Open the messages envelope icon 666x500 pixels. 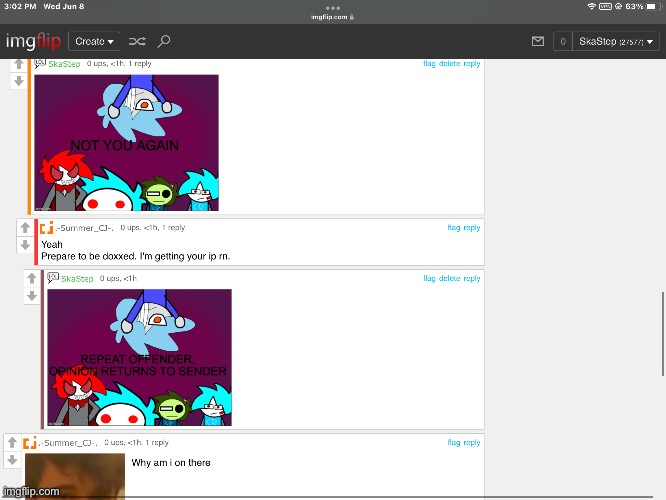coord(538,41)
